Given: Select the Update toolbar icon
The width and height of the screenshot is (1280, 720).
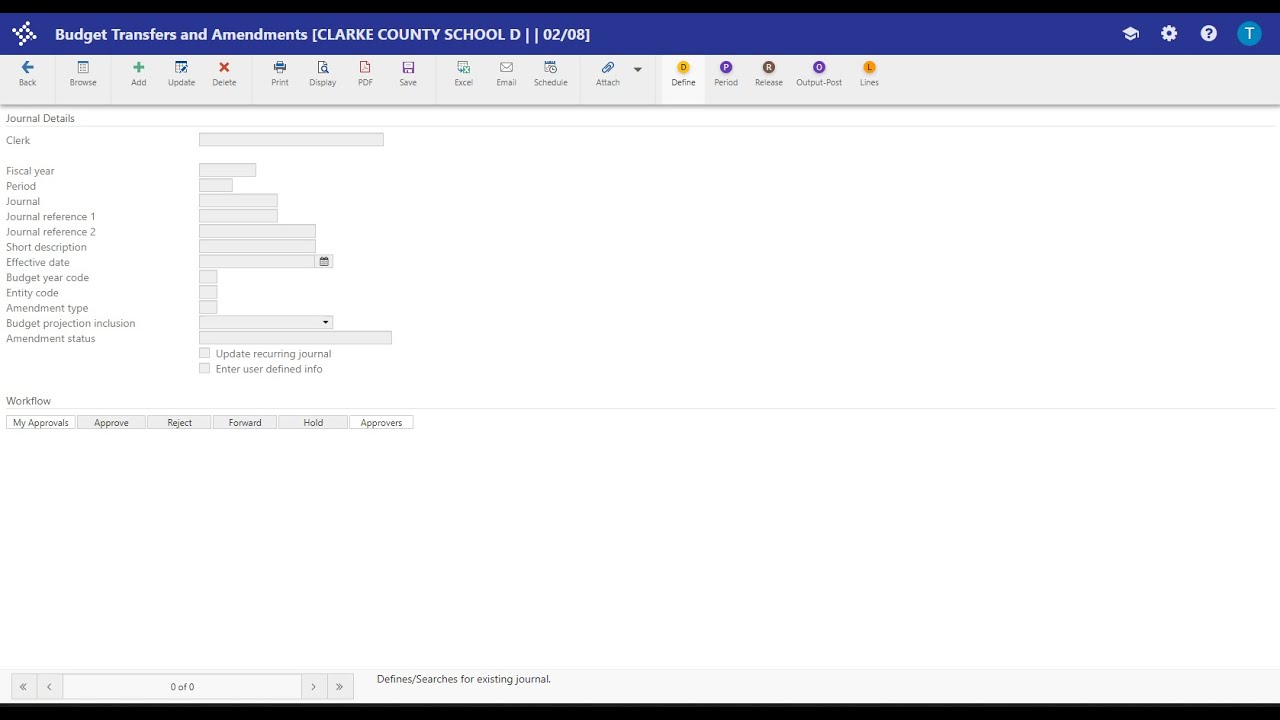Looking at the screenshot, I should click(181, 68).
